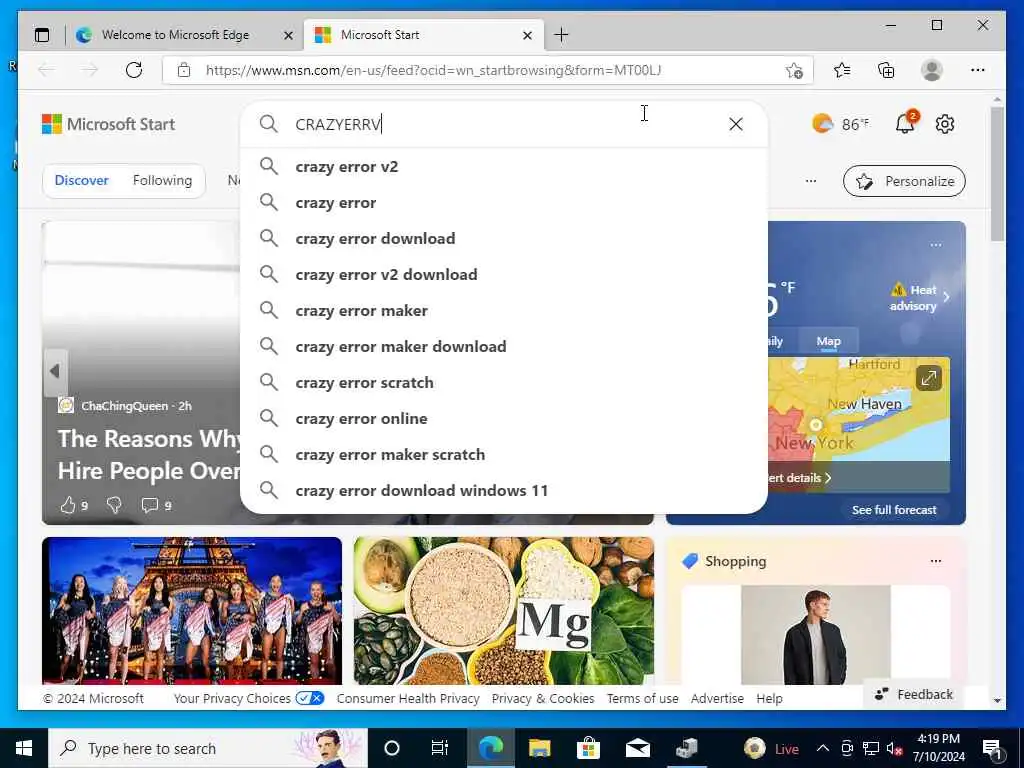Open weather card more options
This screenshot has height=768, width=1024.
[936, 245]
